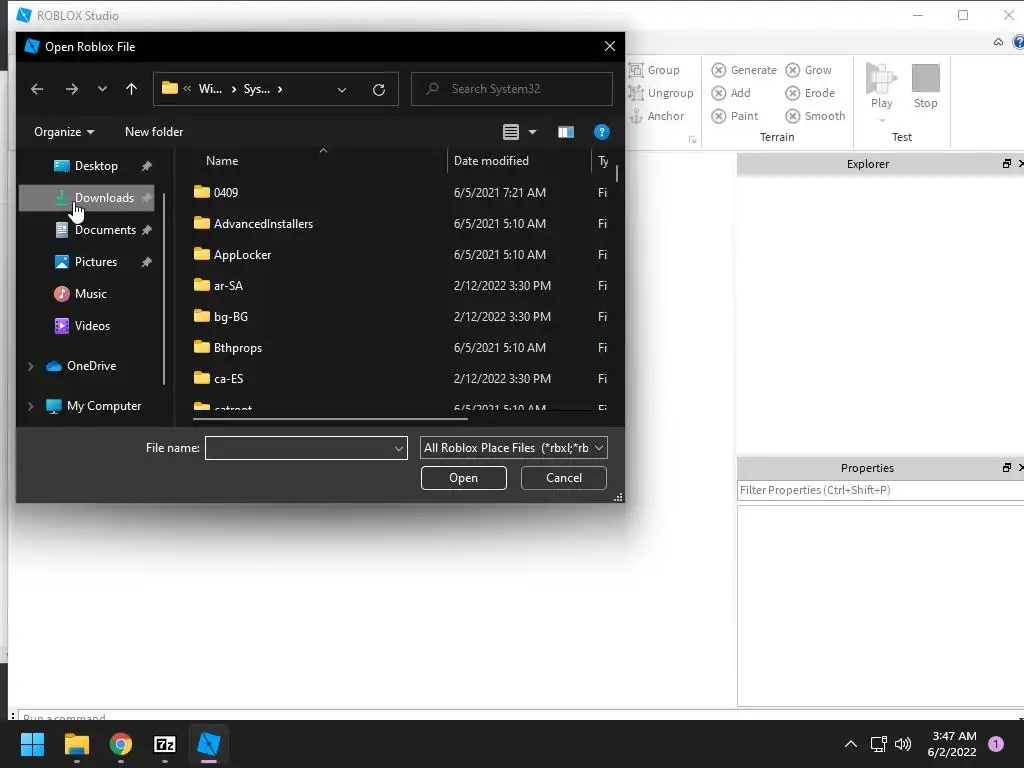Go forward in the file dialog

pos(72,89)
